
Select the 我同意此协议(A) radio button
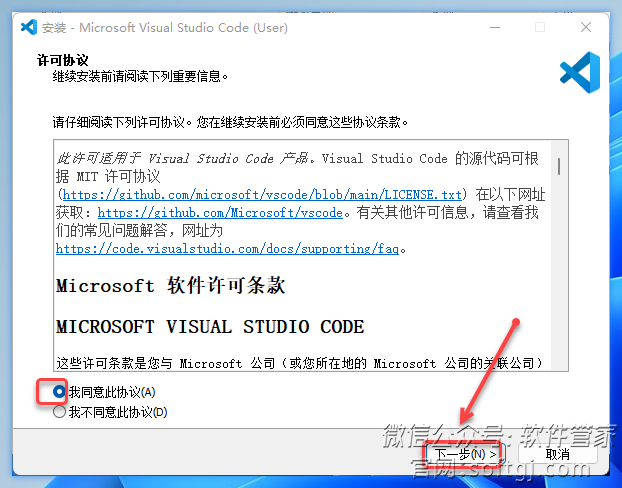(x=59, y=392)
